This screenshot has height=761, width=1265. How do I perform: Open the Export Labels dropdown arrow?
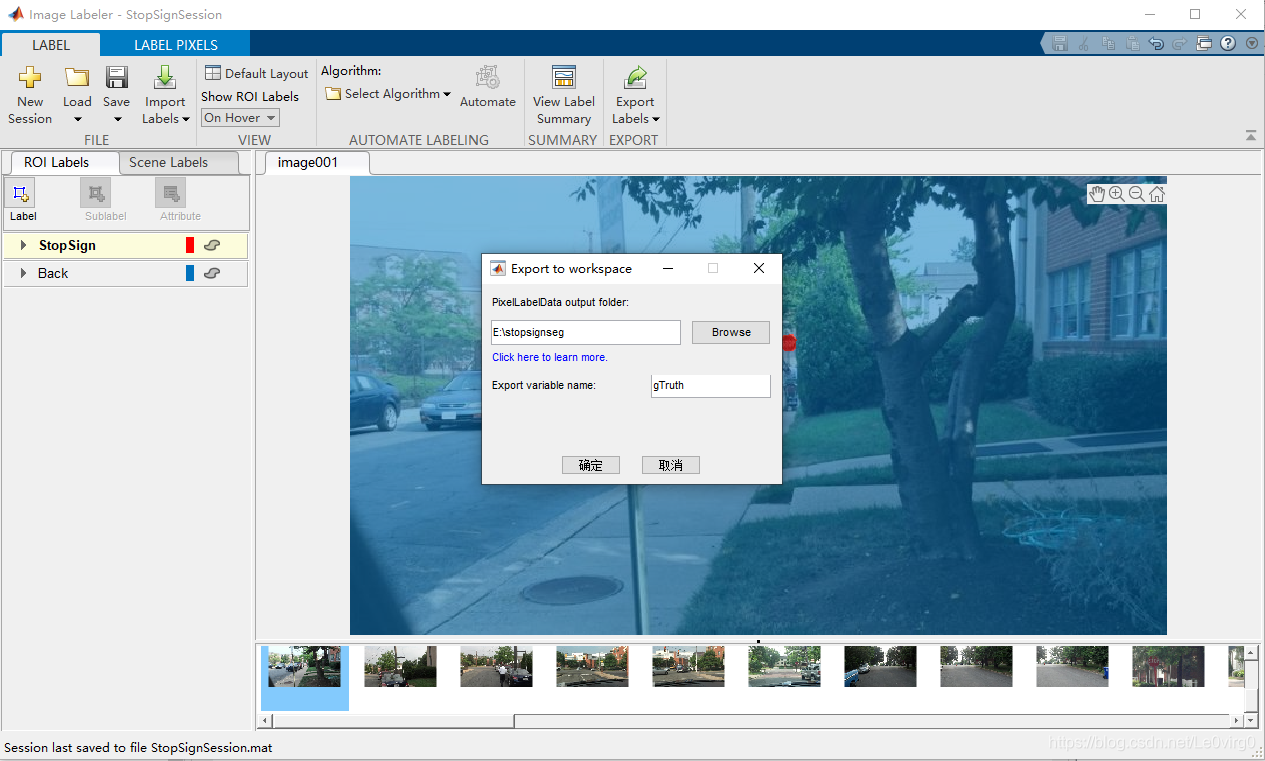click(x=656, y=119)
